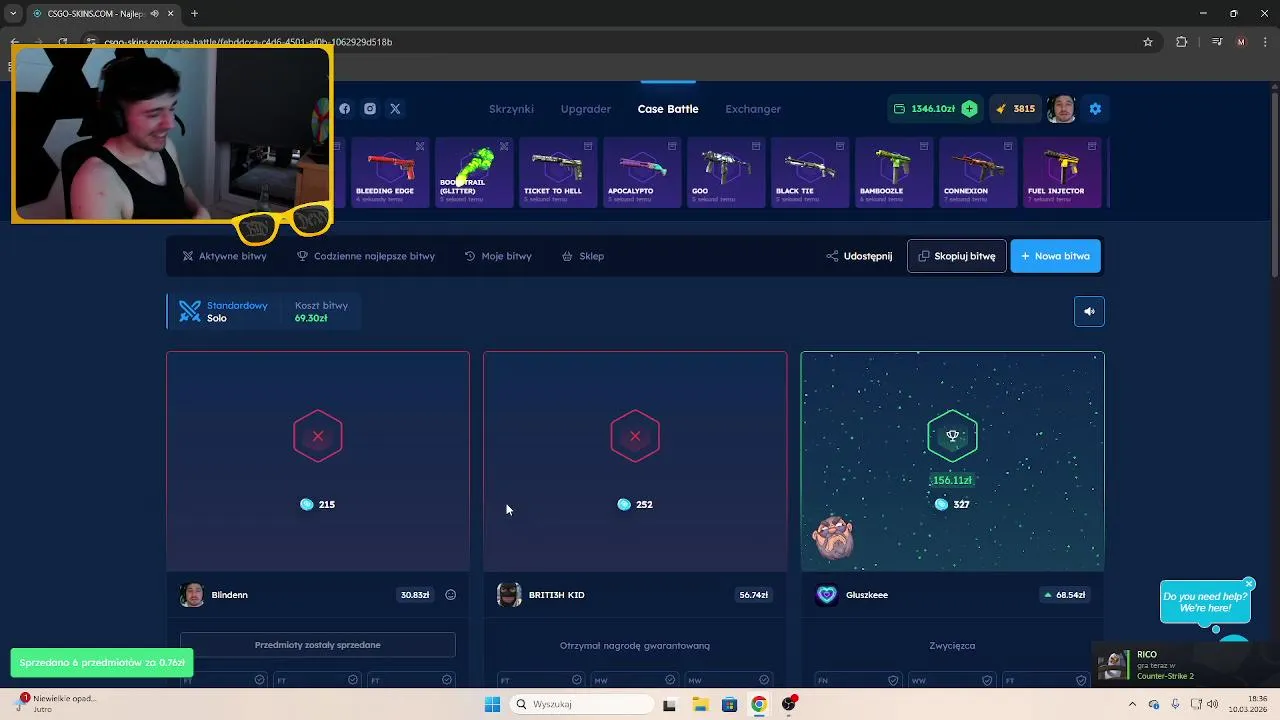
Task: Open Moje bitwy section
Action: (x=498, y=256)
